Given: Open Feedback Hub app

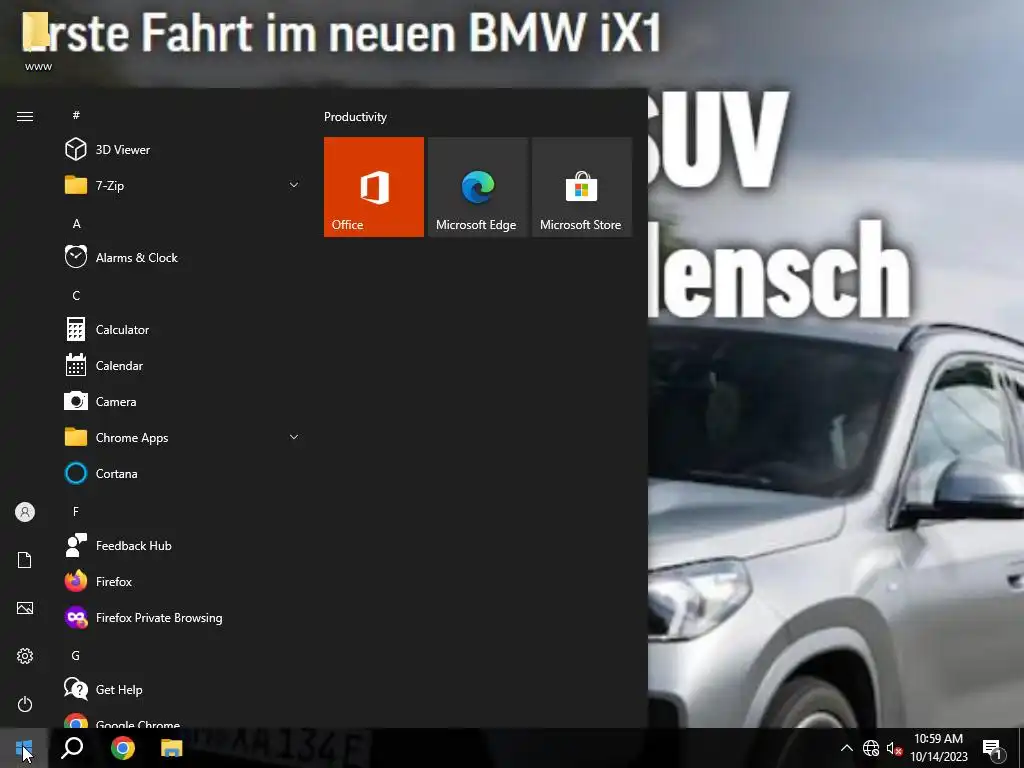Looking at the screenshot, I should [x=183, y=545].
